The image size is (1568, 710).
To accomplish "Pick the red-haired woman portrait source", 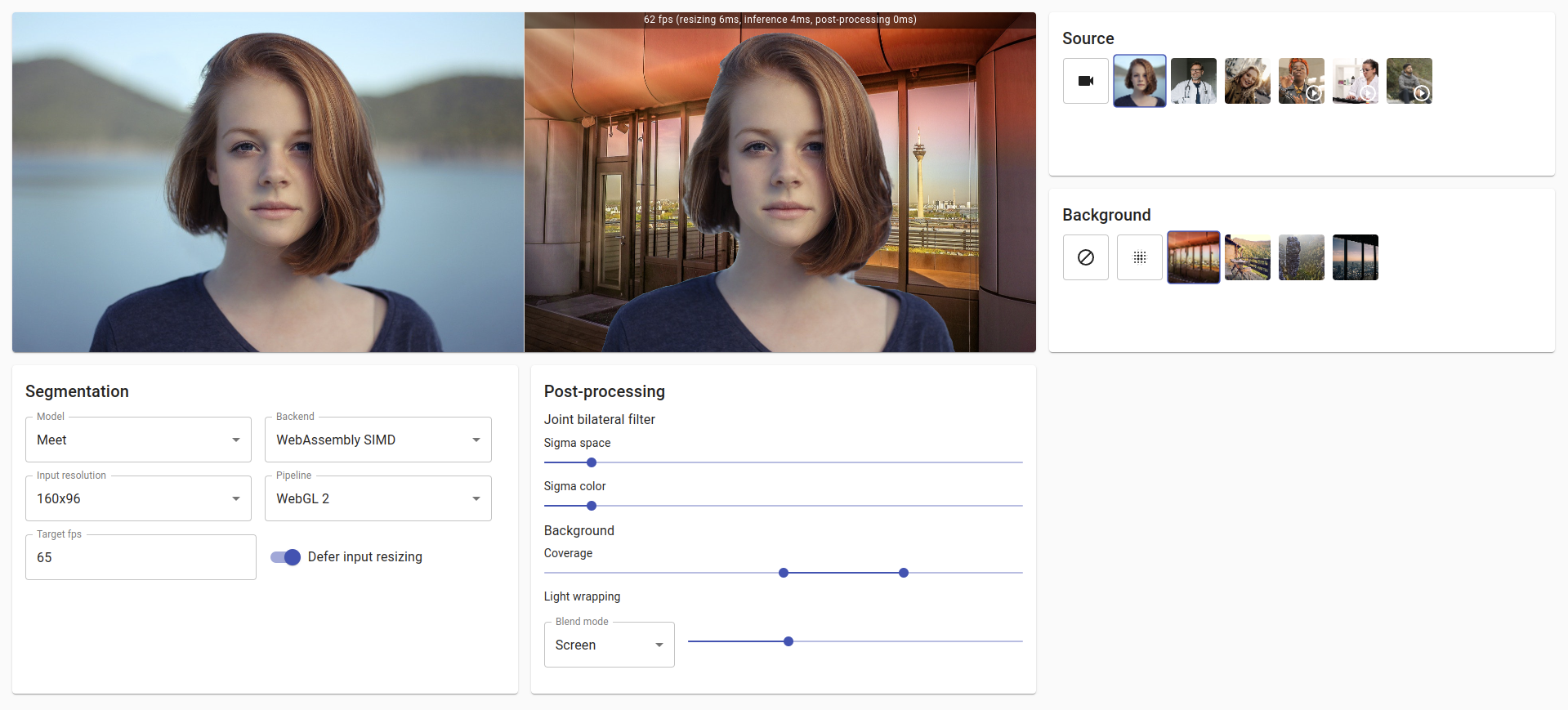I will (1140, 81).
